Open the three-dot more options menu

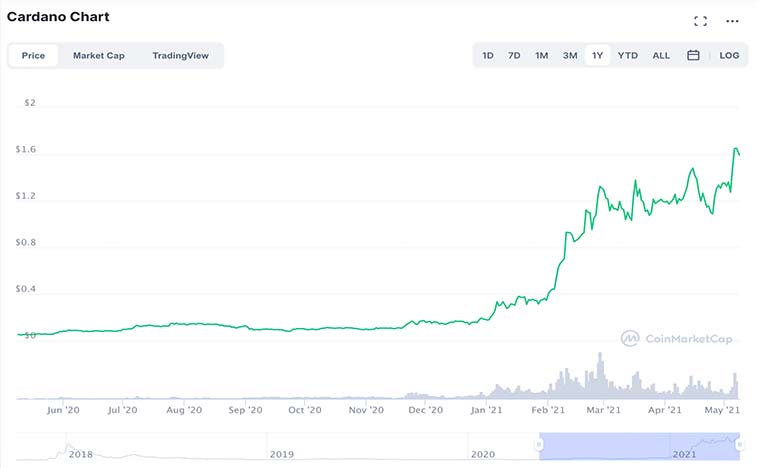(732, 20)
